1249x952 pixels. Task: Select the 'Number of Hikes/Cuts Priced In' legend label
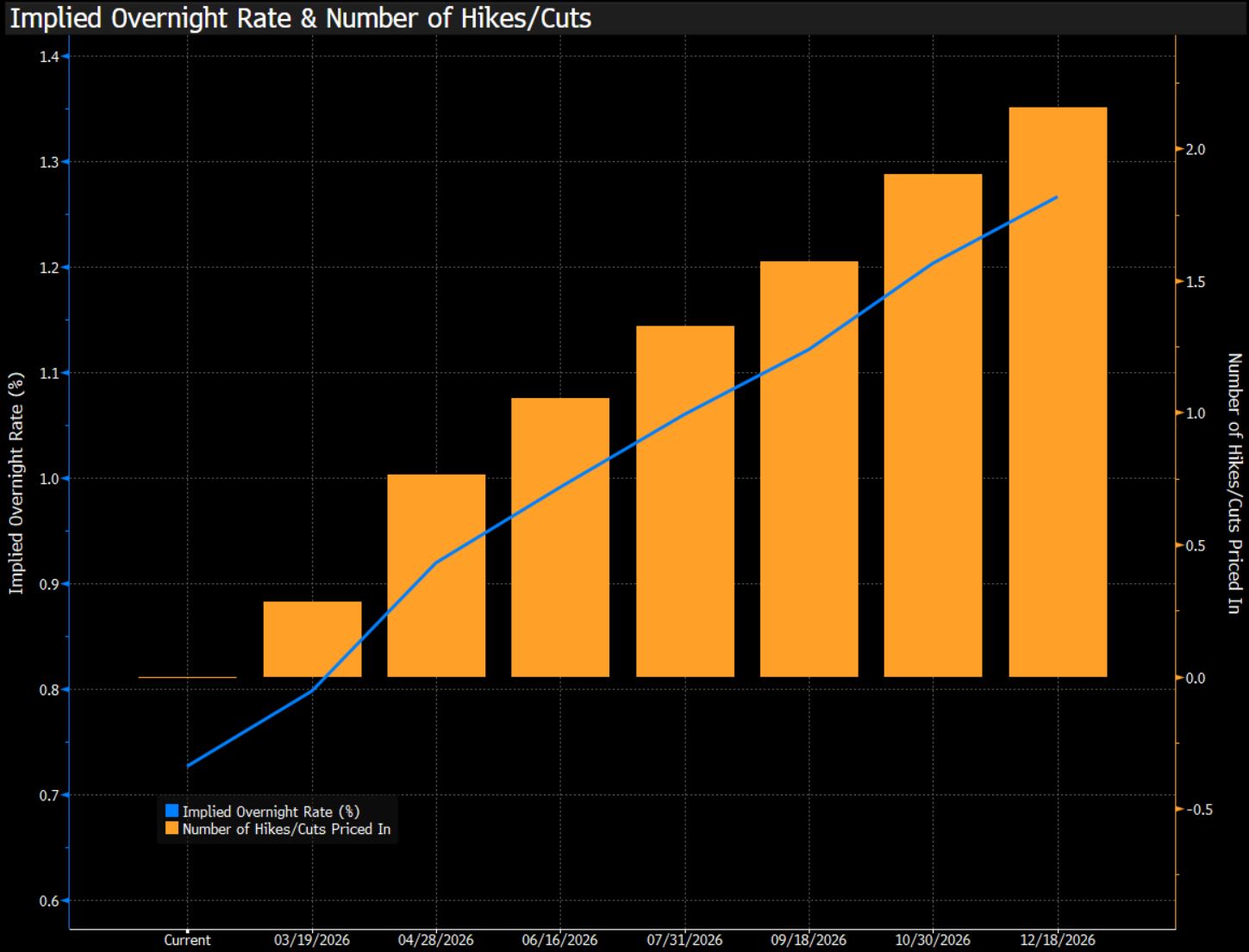coord(286,829)
